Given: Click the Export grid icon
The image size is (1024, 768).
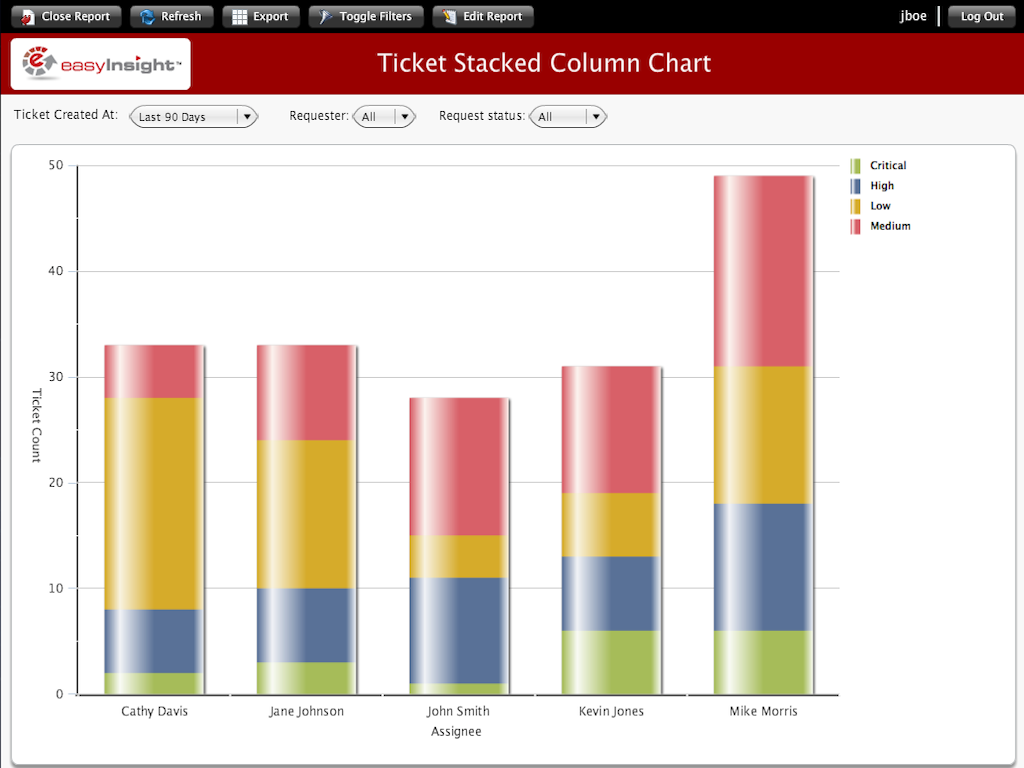Looking at the screenshot, I should click(x=239, y=17).
